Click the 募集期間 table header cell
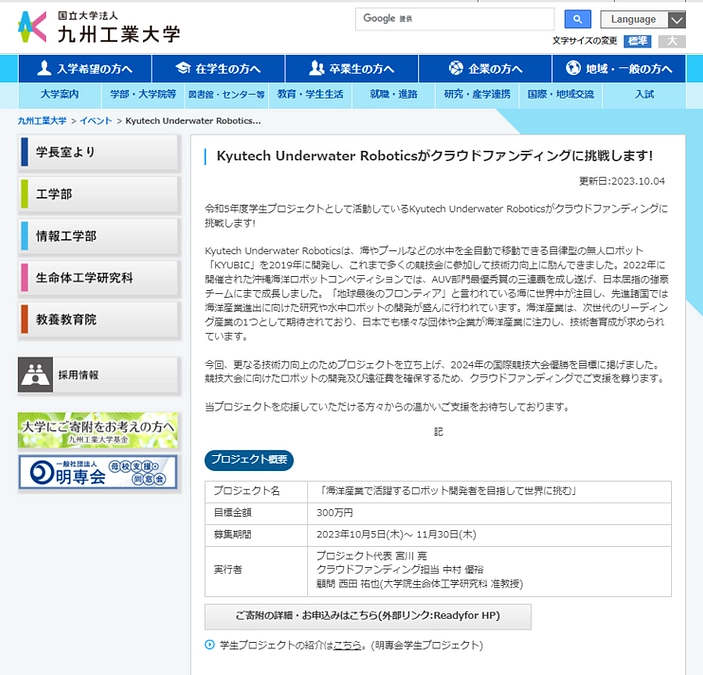The height and width of the screenshot is (675, 703). tap(256, 535)
